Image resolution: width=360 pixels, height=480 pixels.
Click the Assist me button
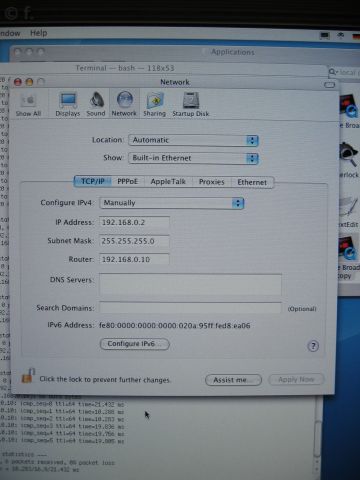[233, 380]
